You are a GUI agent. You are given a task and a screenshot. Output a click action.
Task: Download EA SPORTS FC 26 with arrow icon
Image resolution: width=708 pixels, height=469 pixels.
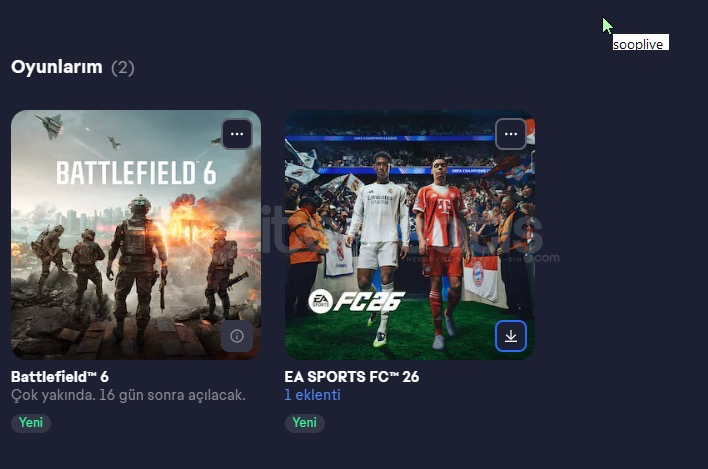pyautogui.click(x=511, y=336)
